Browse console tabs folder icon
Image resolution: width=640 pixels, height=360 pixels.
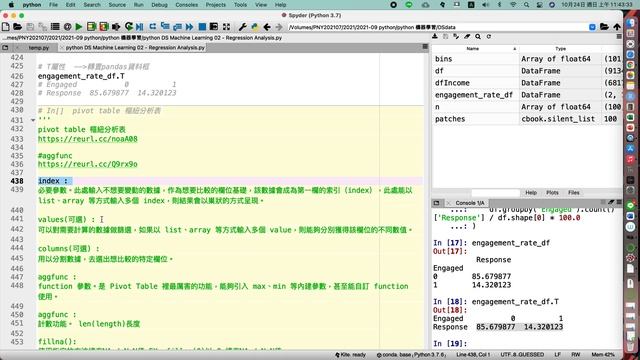point(436,203)
